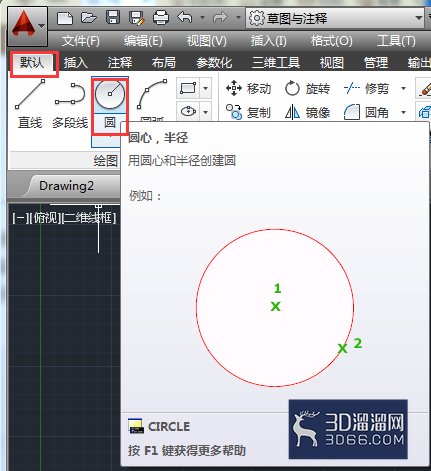
Task: Open the AutoCAD application menu button
Action: click(x=27, y=26)
